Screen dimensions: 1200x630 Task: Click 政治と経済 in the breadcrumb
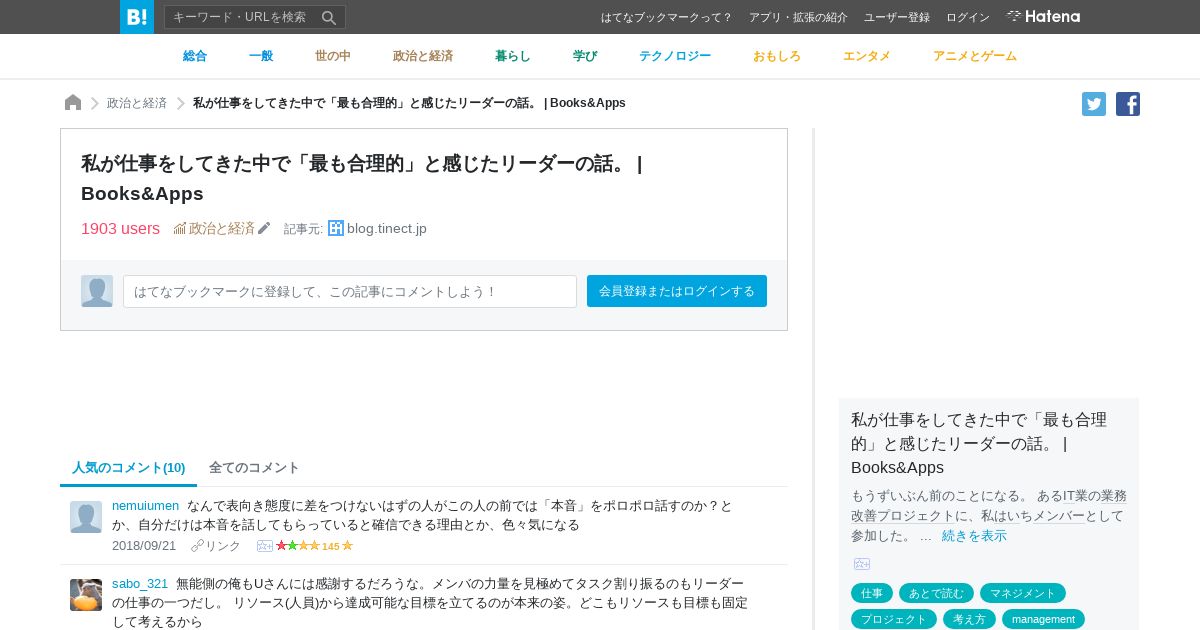pos(137,103)
